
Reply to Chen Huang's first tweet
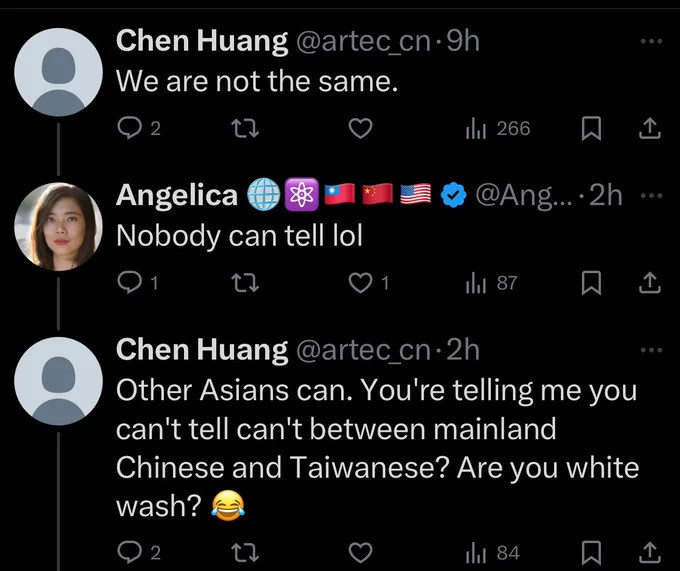(x=131, y=128)
